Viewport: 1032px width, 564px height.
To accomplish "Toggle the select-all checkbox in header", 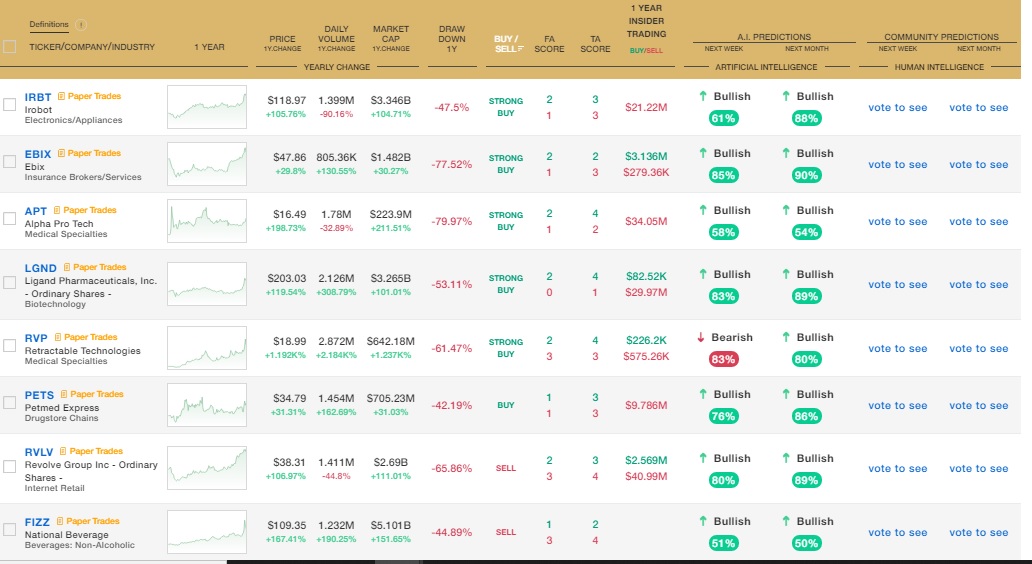I will click(10, 46).
